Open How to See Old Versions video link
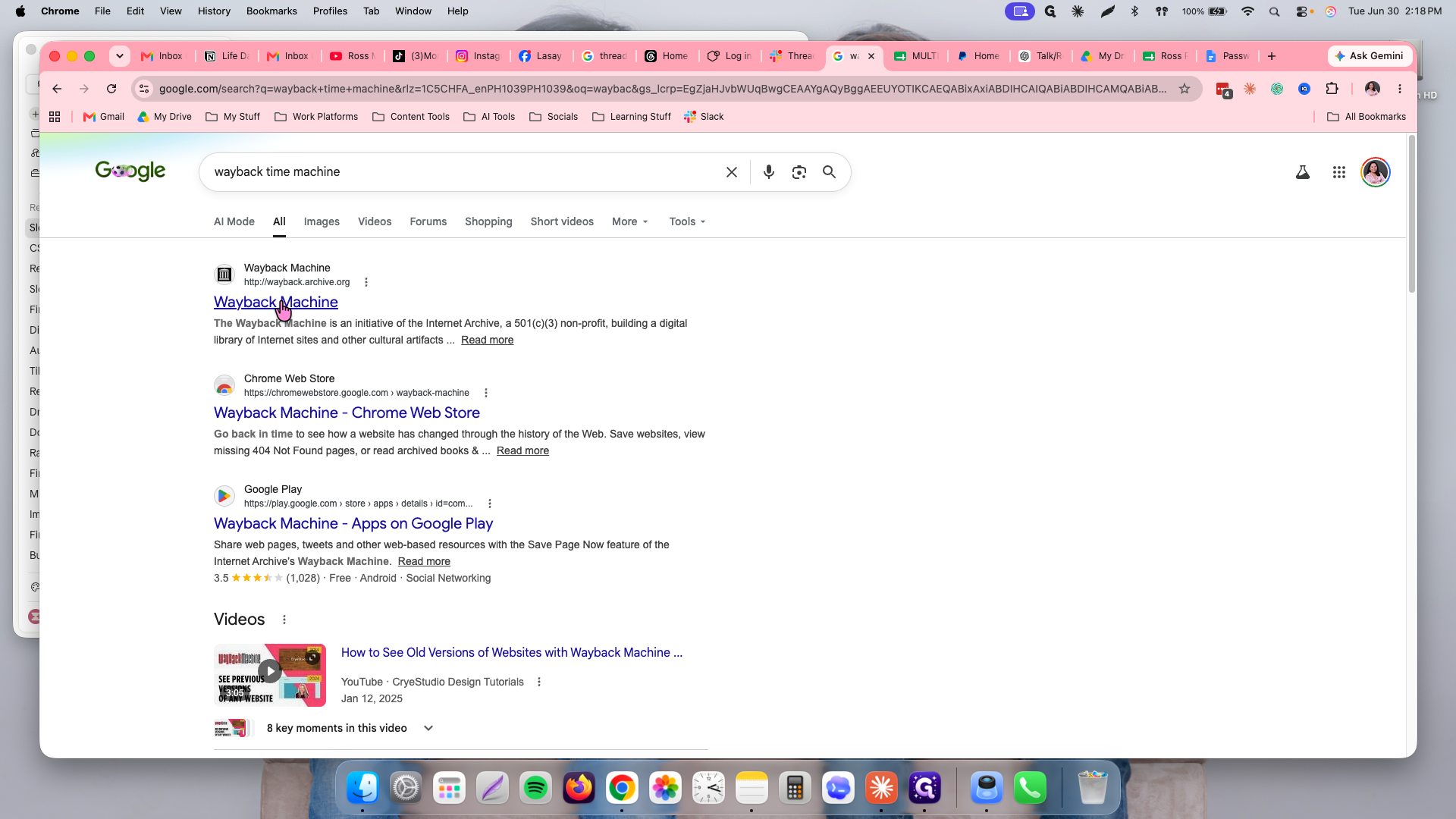 click(512, 652)
